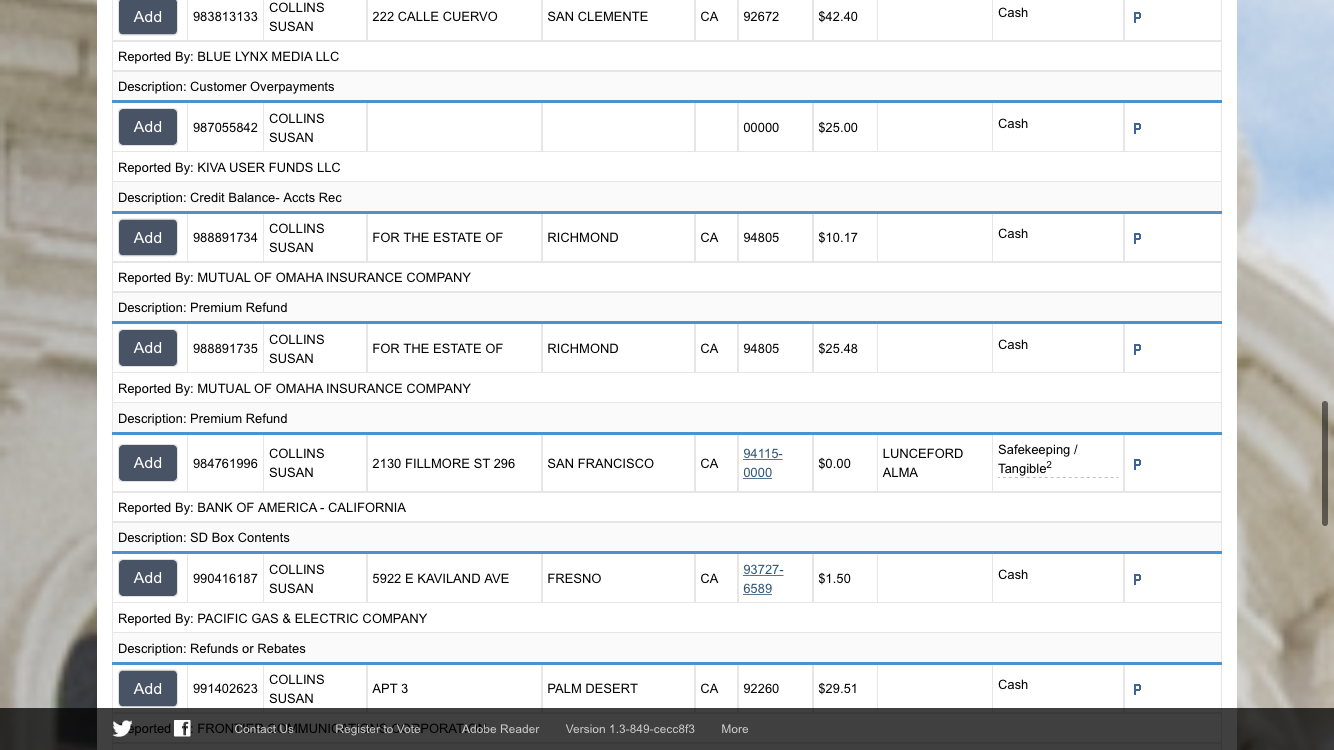Select Reported By PACIFIC GAS & ELECTRIC COMPANY

click(273, 619)
